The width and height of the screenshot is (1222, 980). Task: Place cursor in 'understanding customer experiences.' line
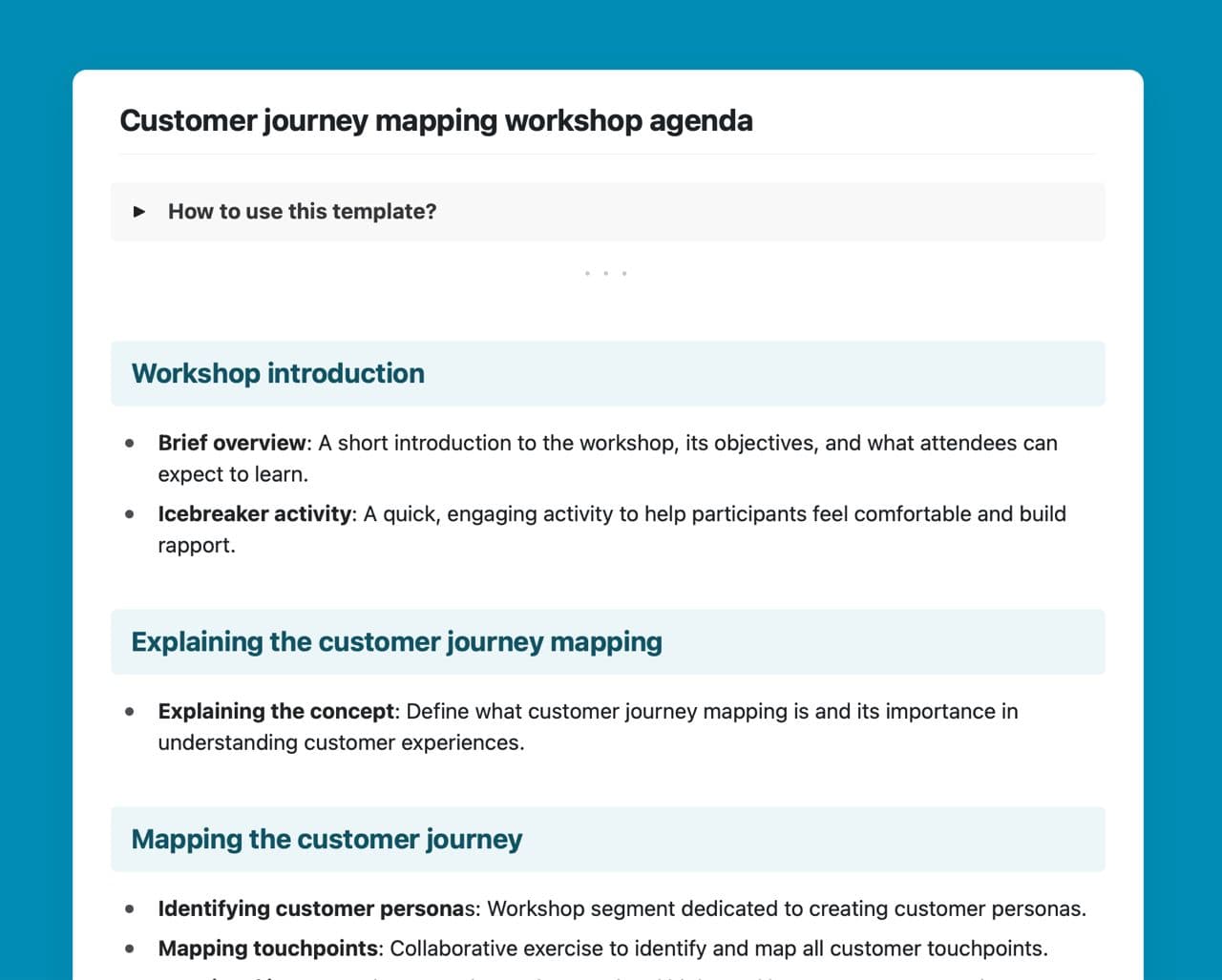341,742
